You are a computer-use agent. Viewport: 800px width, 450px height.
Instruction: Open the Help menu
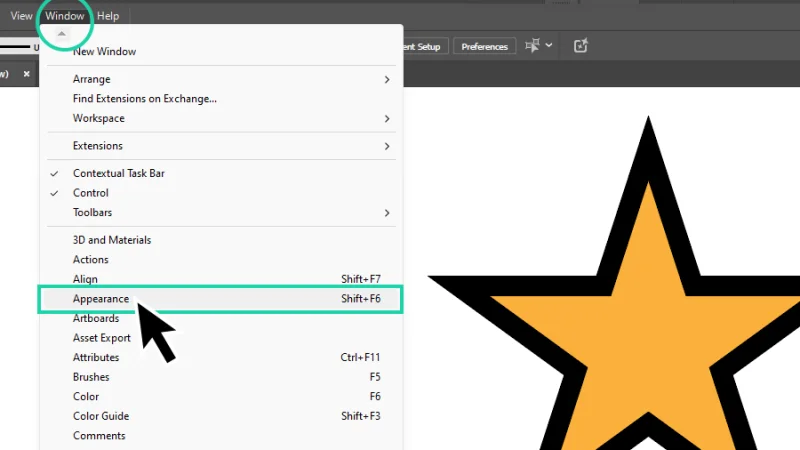pyautogui.click(x=108, y=16)
